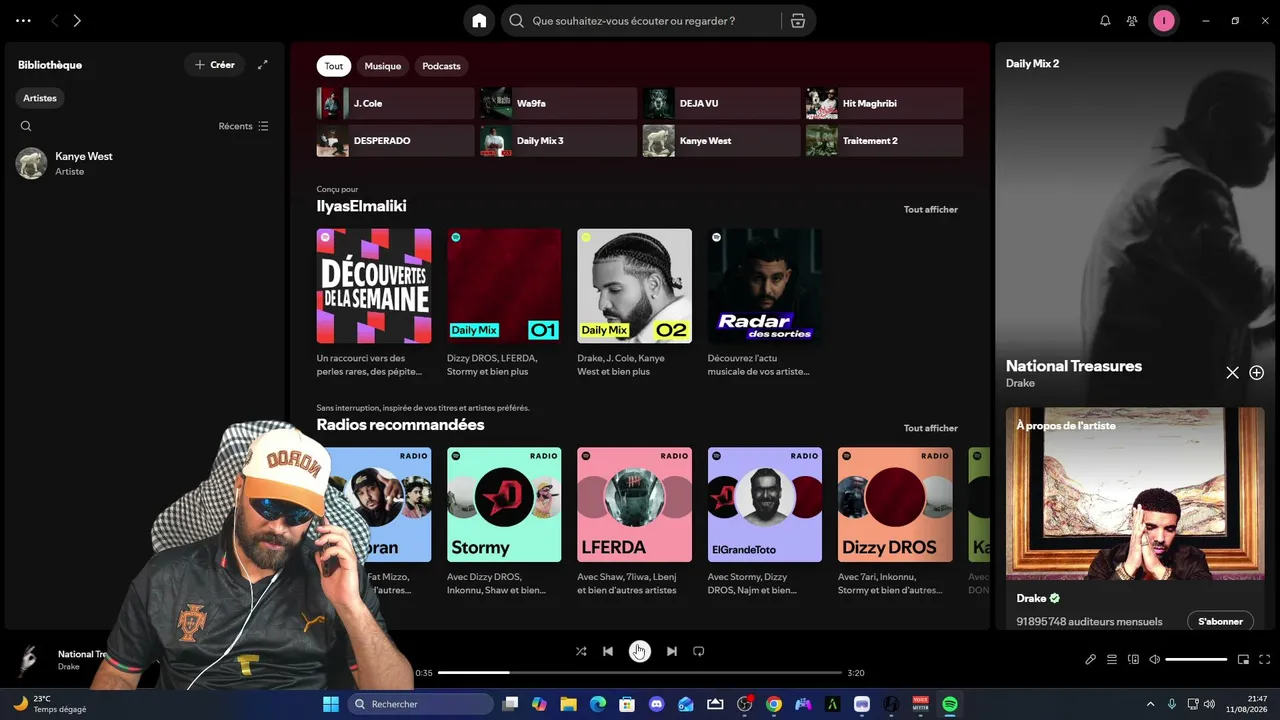Click the search input field
The image size is (1280, 720).
[640, 21]
